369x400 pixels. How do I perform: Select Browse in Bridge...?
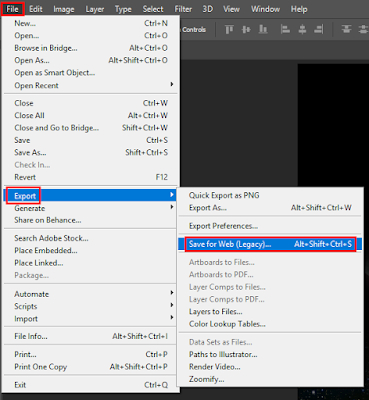click(91, 48)
